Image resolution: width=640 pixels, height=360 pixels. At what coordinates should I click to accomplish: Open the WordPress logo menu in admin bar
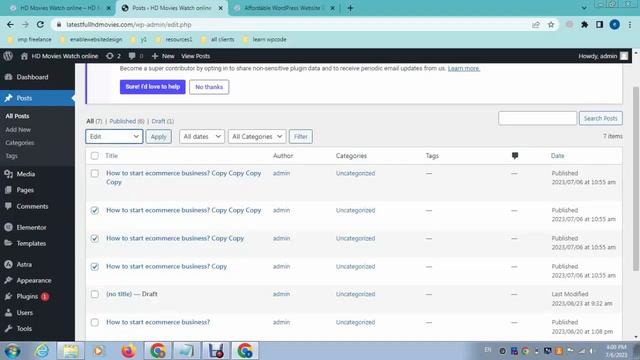point(8,56)
